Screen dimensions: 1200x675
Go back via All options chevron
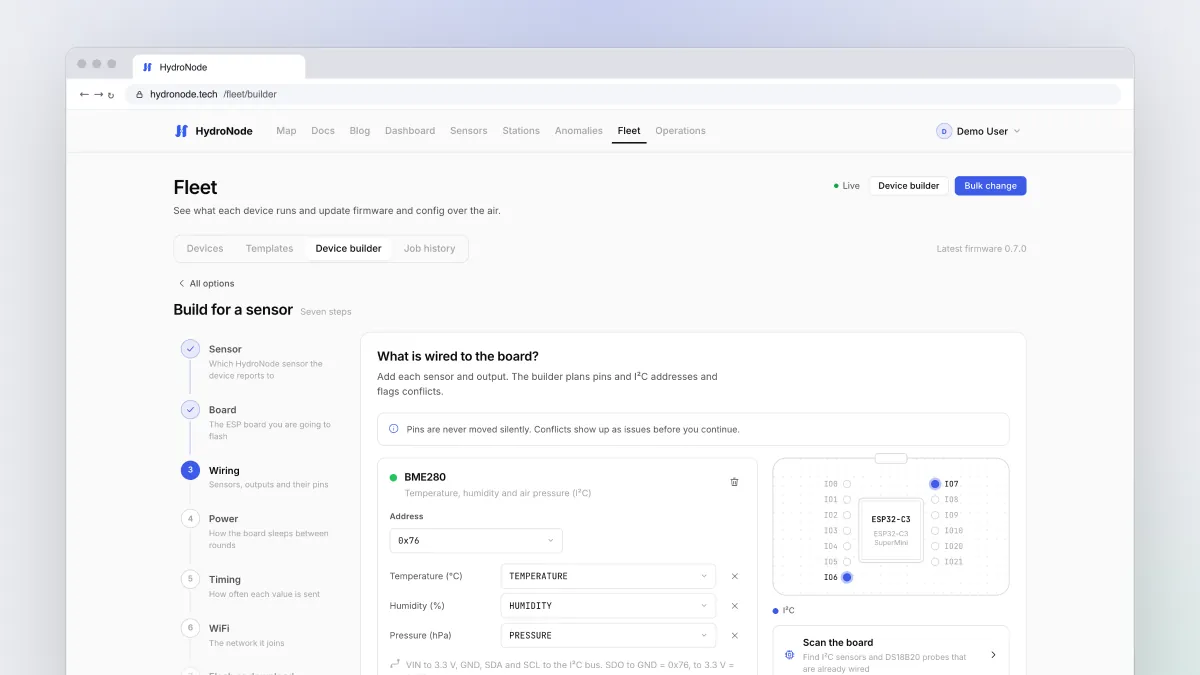(x=181, y=283)
